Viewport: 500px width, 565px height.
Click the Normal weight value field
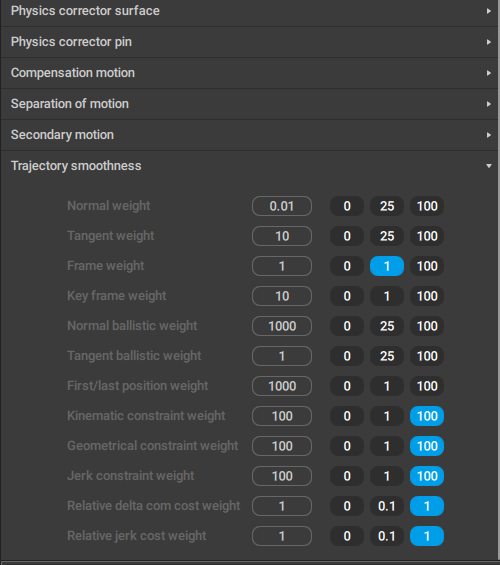(x=282, y=206)
